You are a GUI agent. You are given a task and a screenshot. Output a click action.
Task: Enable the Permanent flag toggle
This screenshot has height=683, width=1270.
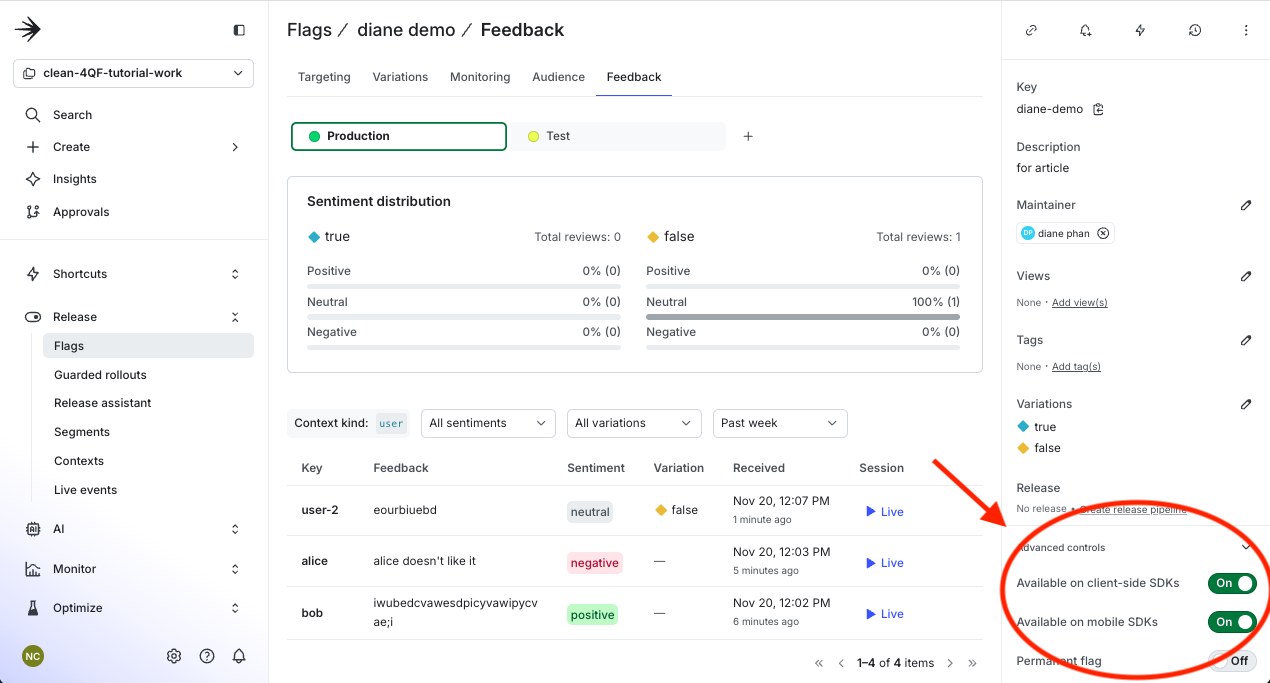coord(1237,660)
